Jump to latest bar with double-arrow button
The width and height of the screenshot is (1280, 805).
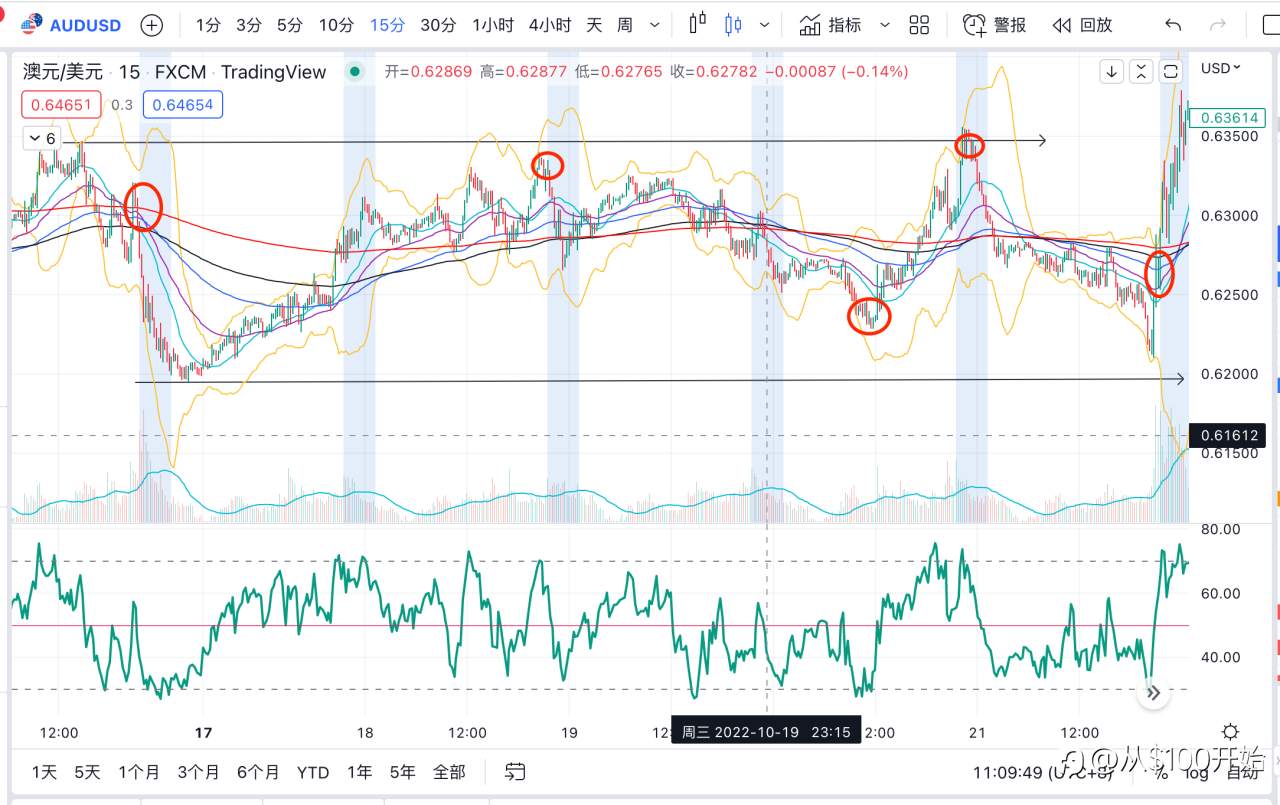click(x=1153, y=692)
